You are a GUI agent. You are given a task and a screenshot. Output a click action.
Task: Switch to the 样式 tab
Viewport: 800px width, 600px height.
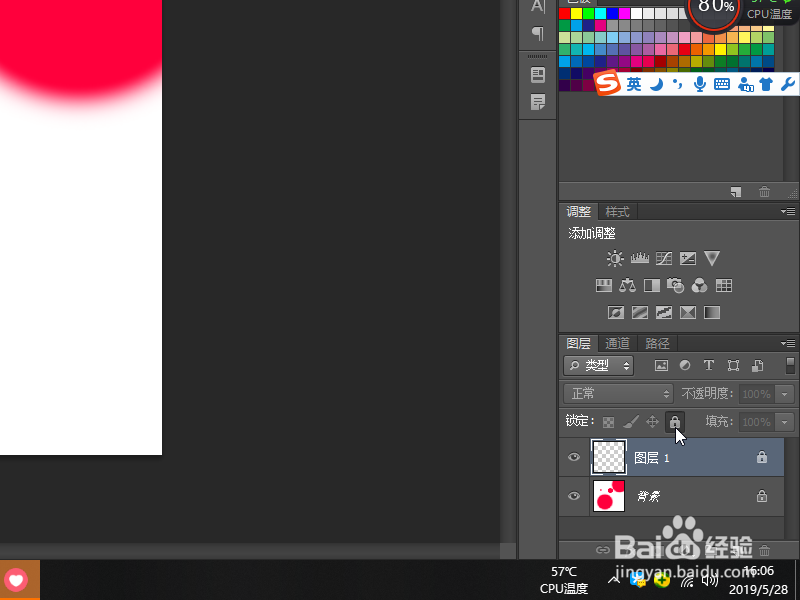(617, 212)
